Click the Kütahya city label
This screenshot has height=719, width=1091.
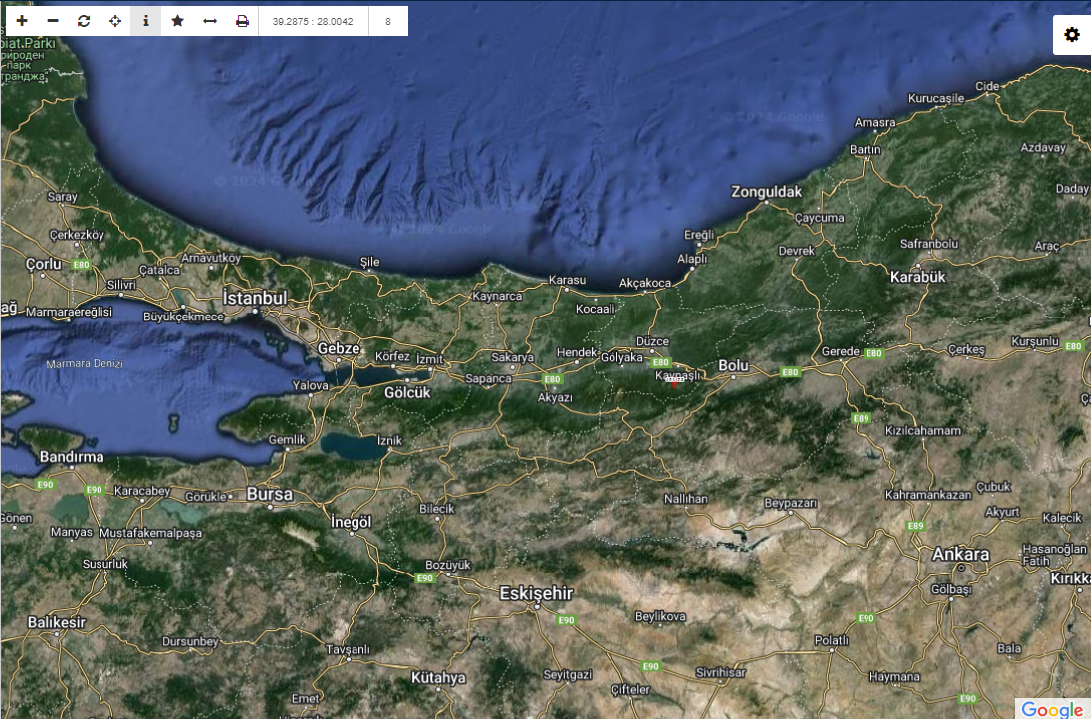pyautogui.click(x=438, y=678)
